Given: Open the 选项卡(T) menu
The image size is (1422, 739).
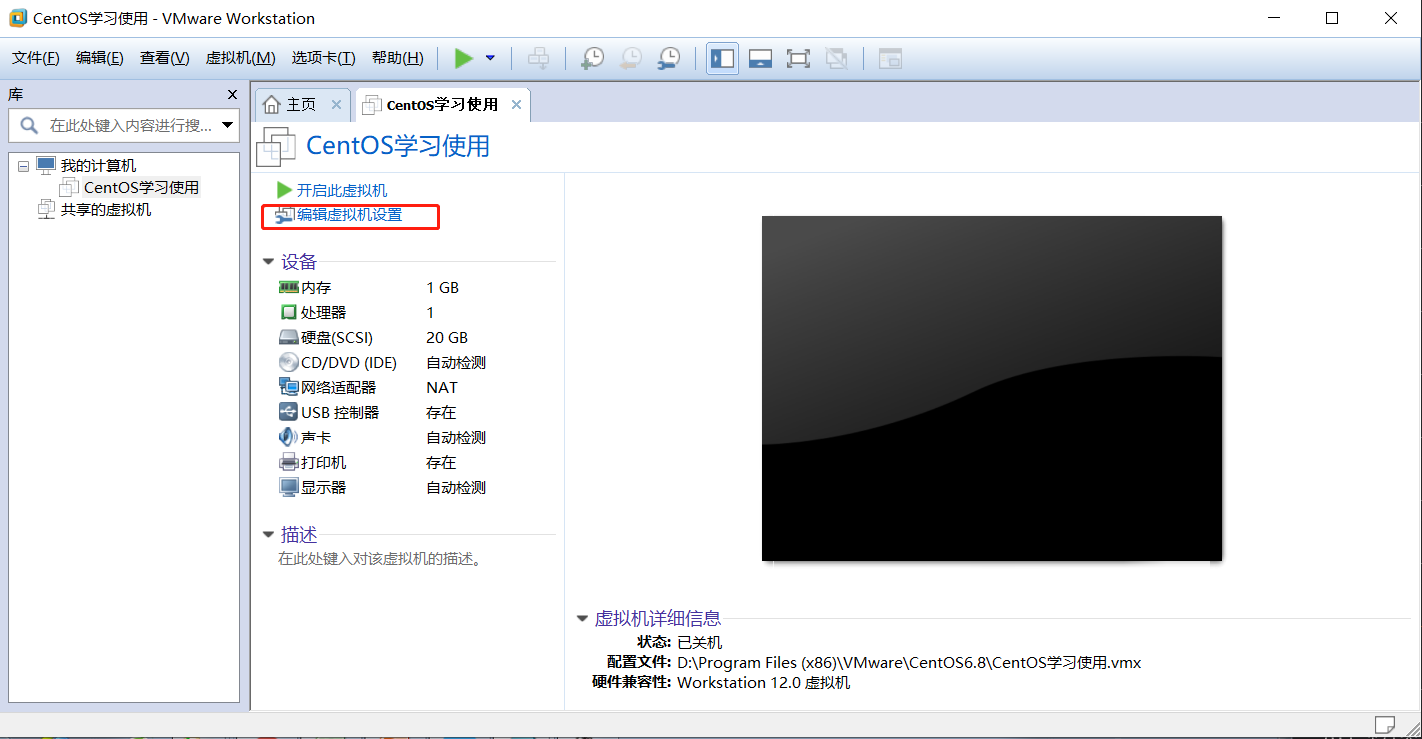Looking at the screenshot, I should click(323, 58).
